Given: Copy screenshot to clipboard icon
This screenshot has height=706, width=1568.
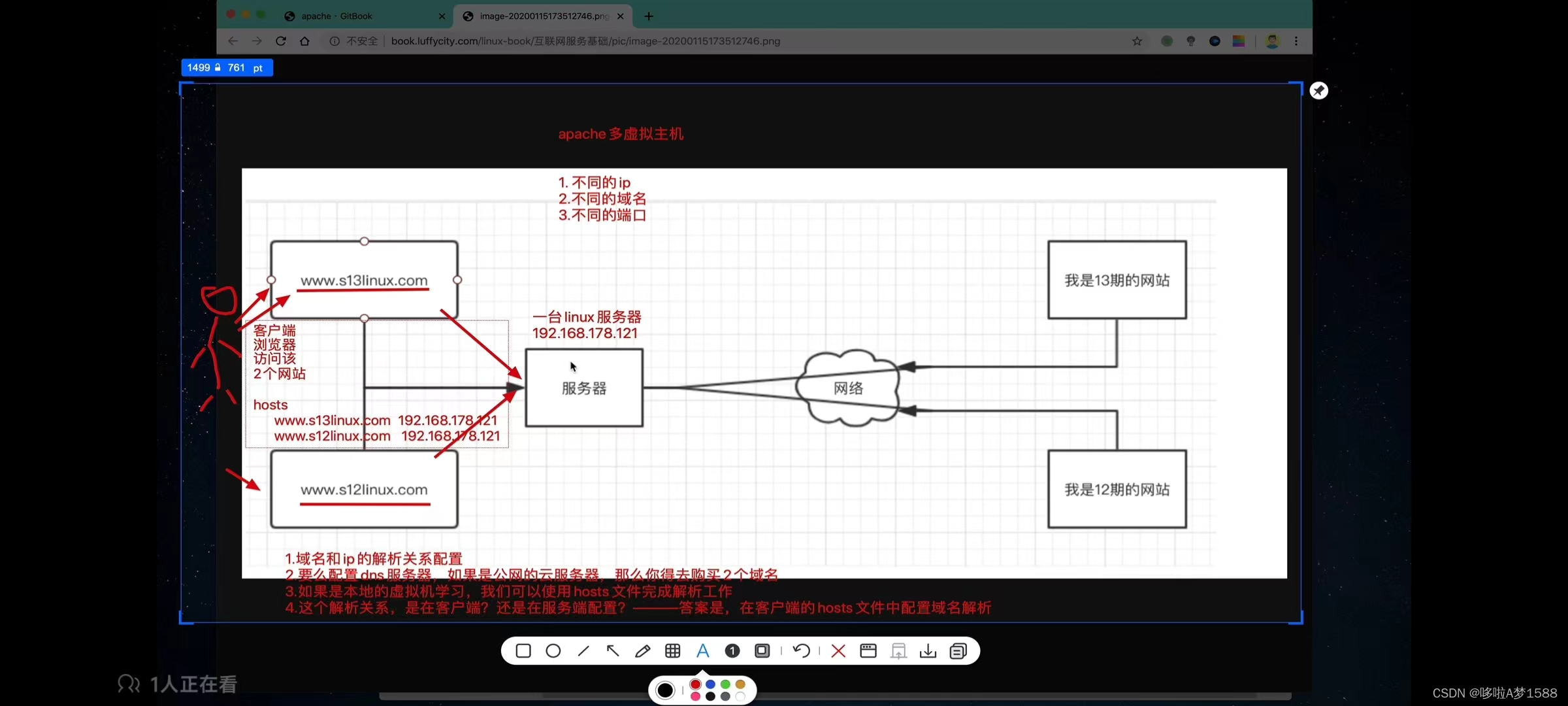Looking at the screenshot, I should (958, 651).
